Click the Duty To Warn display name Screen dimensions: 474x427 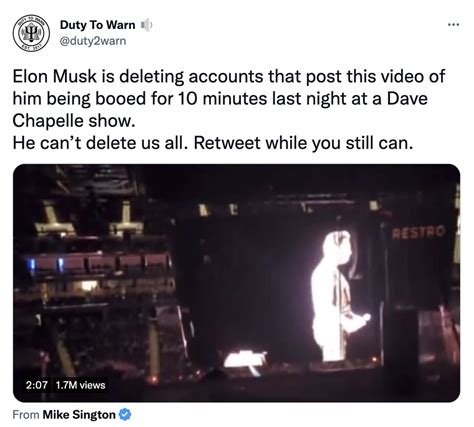(97, 25)
